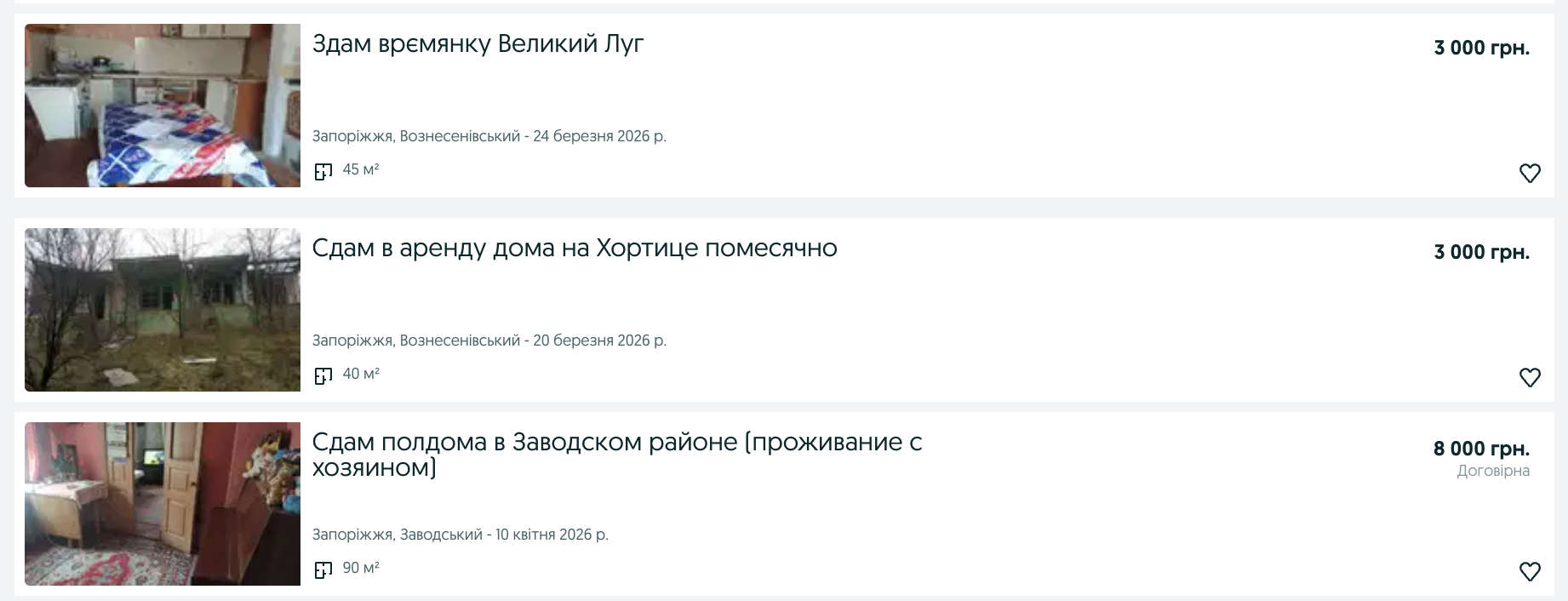The width and height of the screenshot is (1568, 601).
Task: Click location text dated 24 березня 2026
Action: (x=489, y=136)
